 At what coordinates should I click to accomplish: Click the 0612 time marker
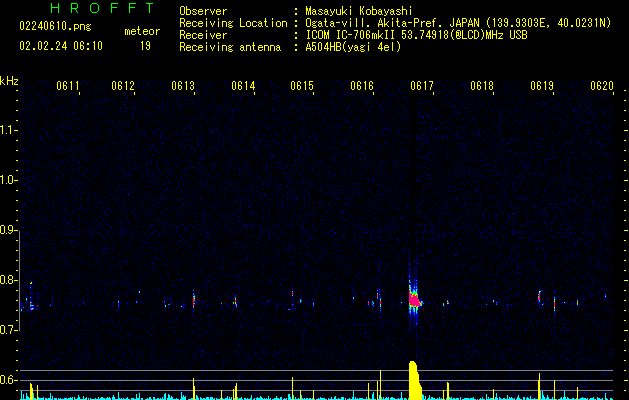(x=123, y=86)
